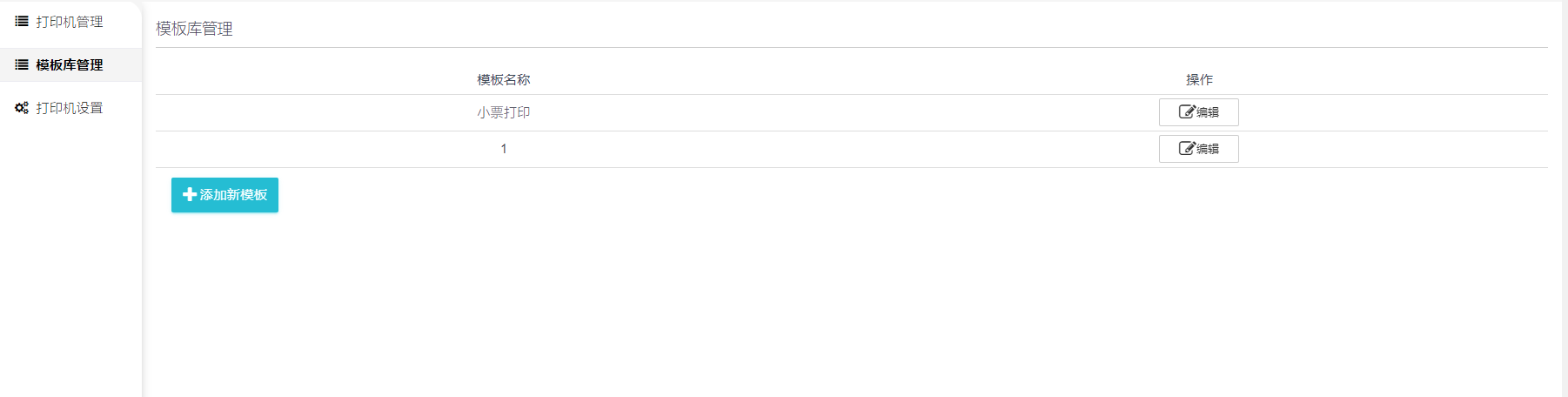Edit the template named 1
The height and width of the screenshot is (397, 1568).
point(1198,149)
